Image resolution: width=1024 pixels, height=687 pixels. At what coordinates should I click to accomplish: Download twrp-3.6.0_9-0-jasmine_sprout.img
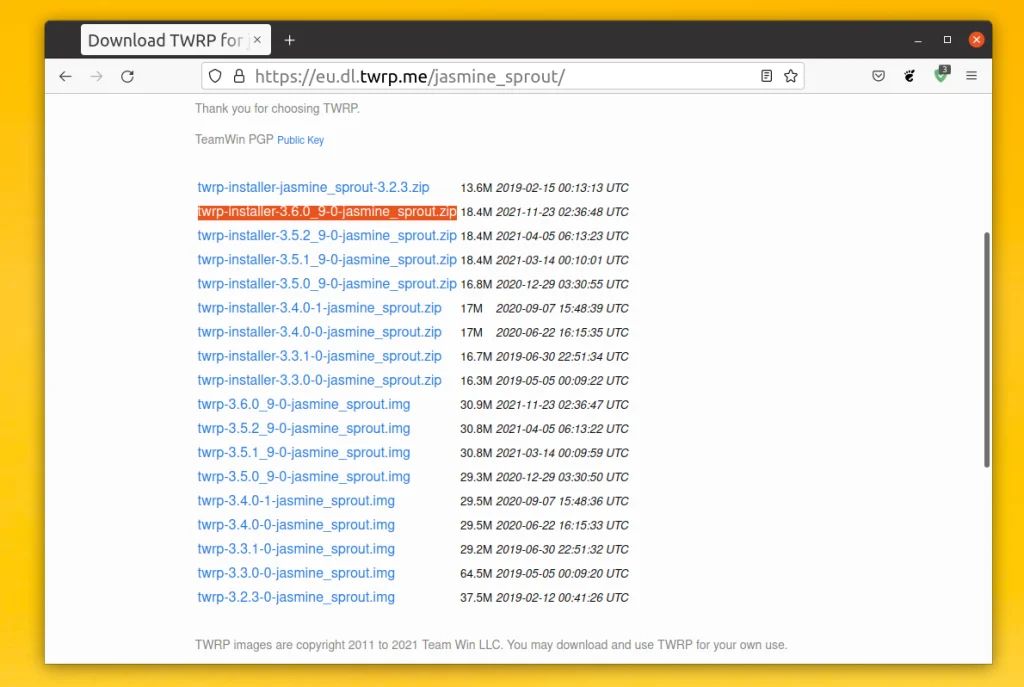[x=304, y=404]
